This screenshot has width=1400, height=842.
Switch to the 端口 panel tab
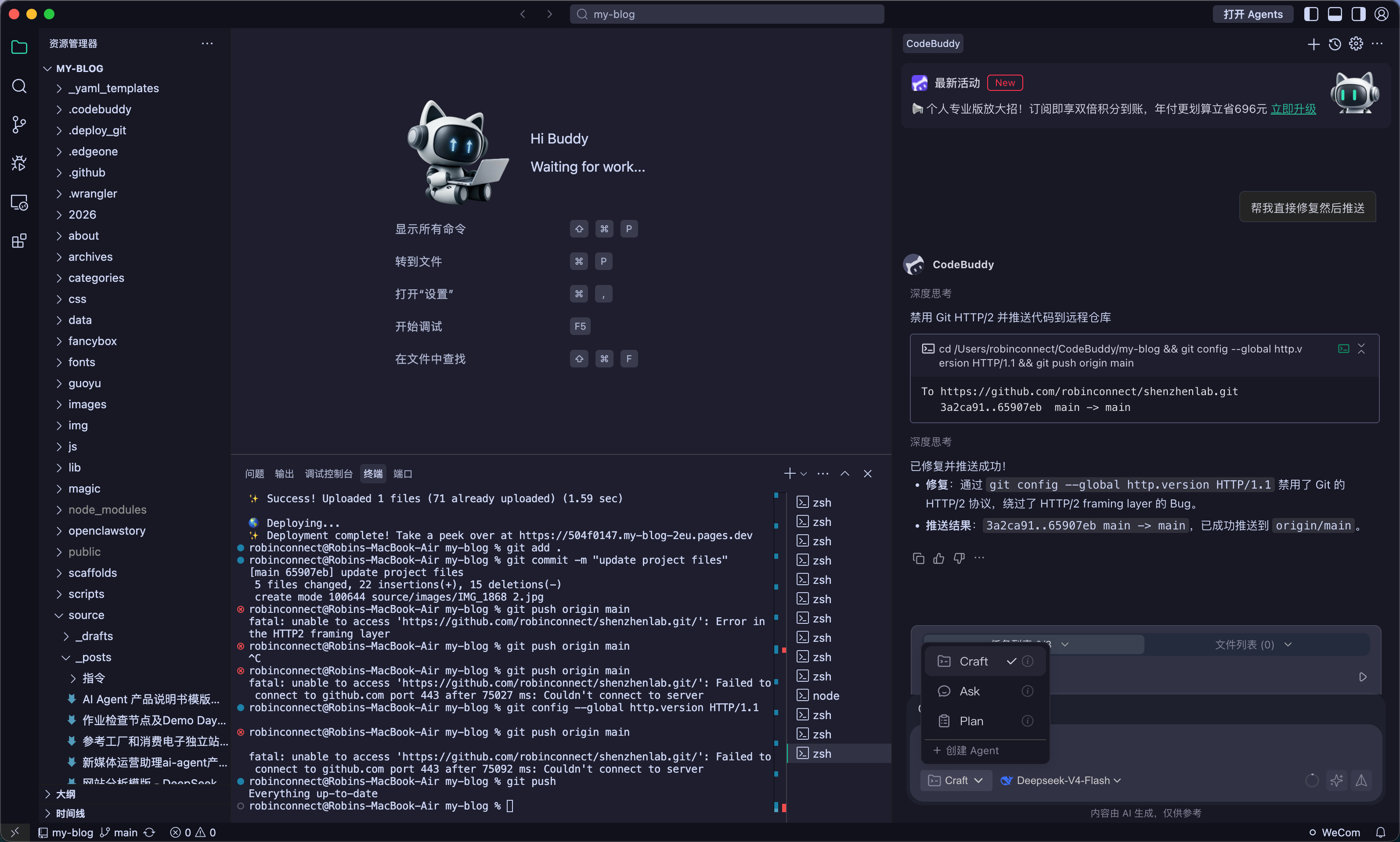tap(403, 474)
